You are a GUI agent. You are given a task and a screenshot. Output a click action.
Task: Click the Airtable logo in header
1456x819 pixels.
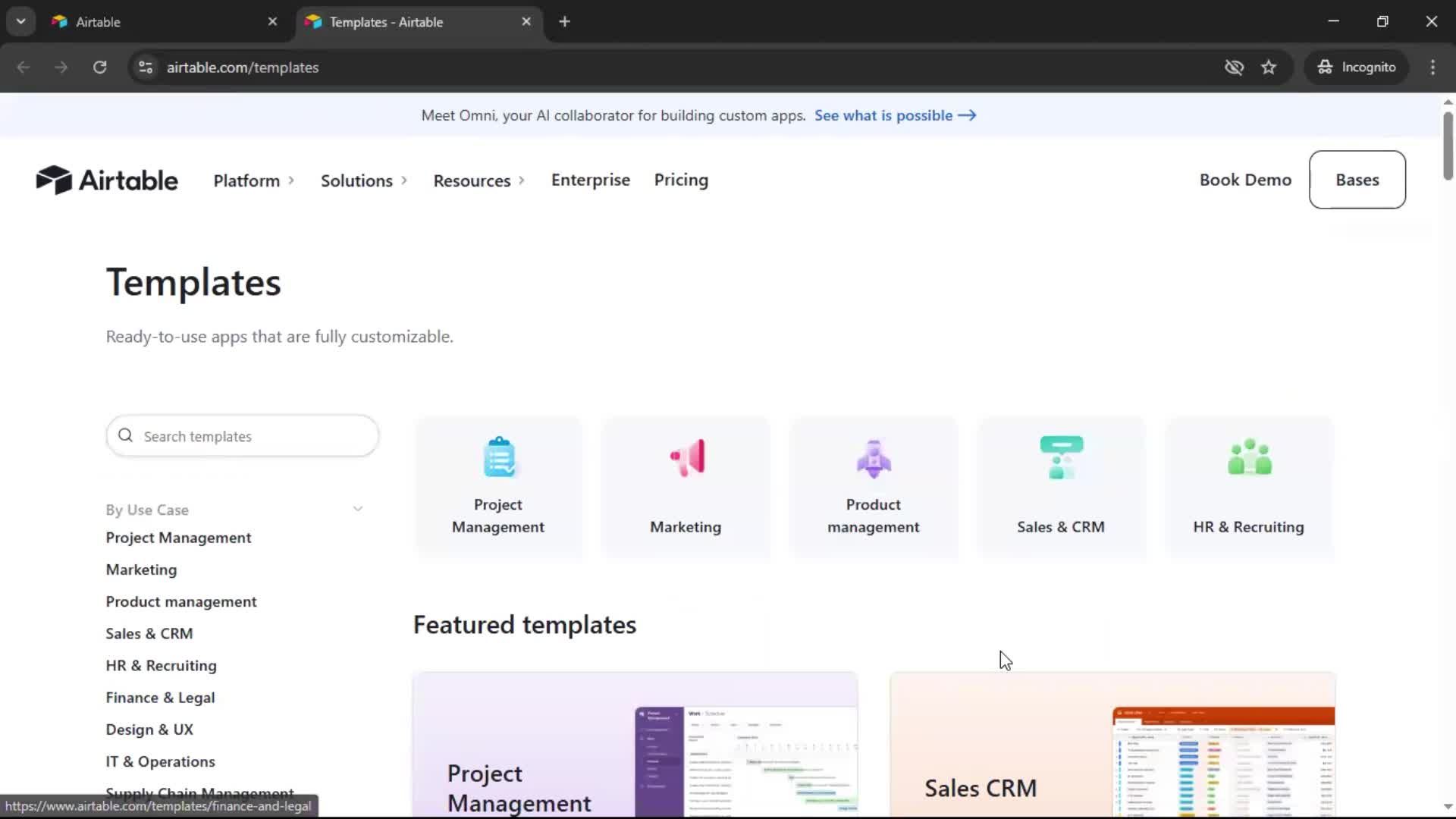coord(107,180)
